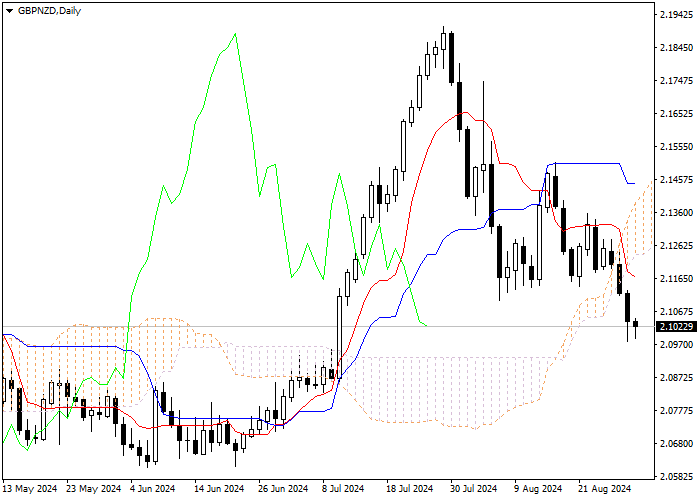The image size is (700, 500).
Task: Click the last candlestick on the chart
Action: 636,324
